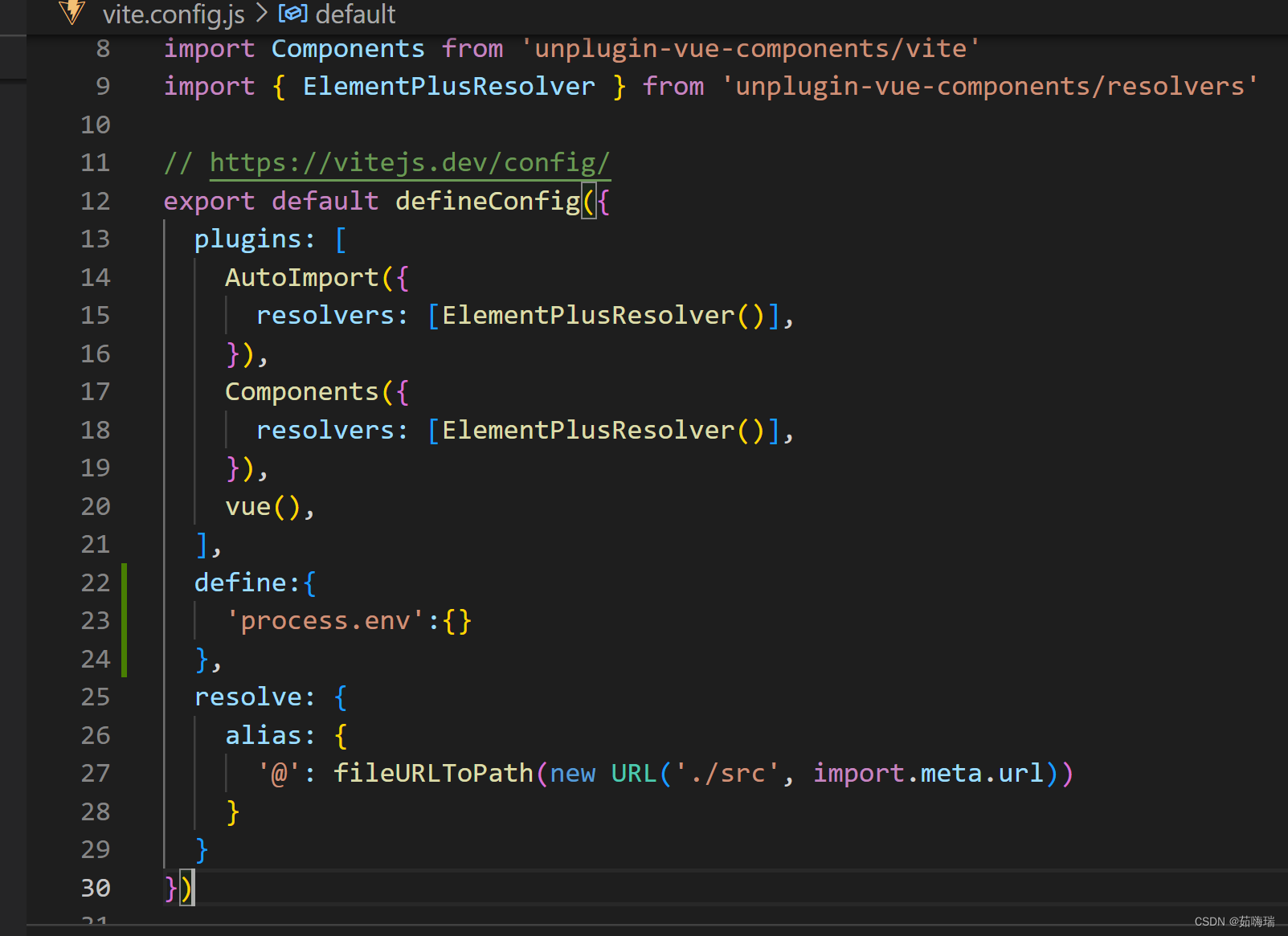Click line number 14 in the gutter
This screenshot has height=936, width=1288.
(95, 276)
